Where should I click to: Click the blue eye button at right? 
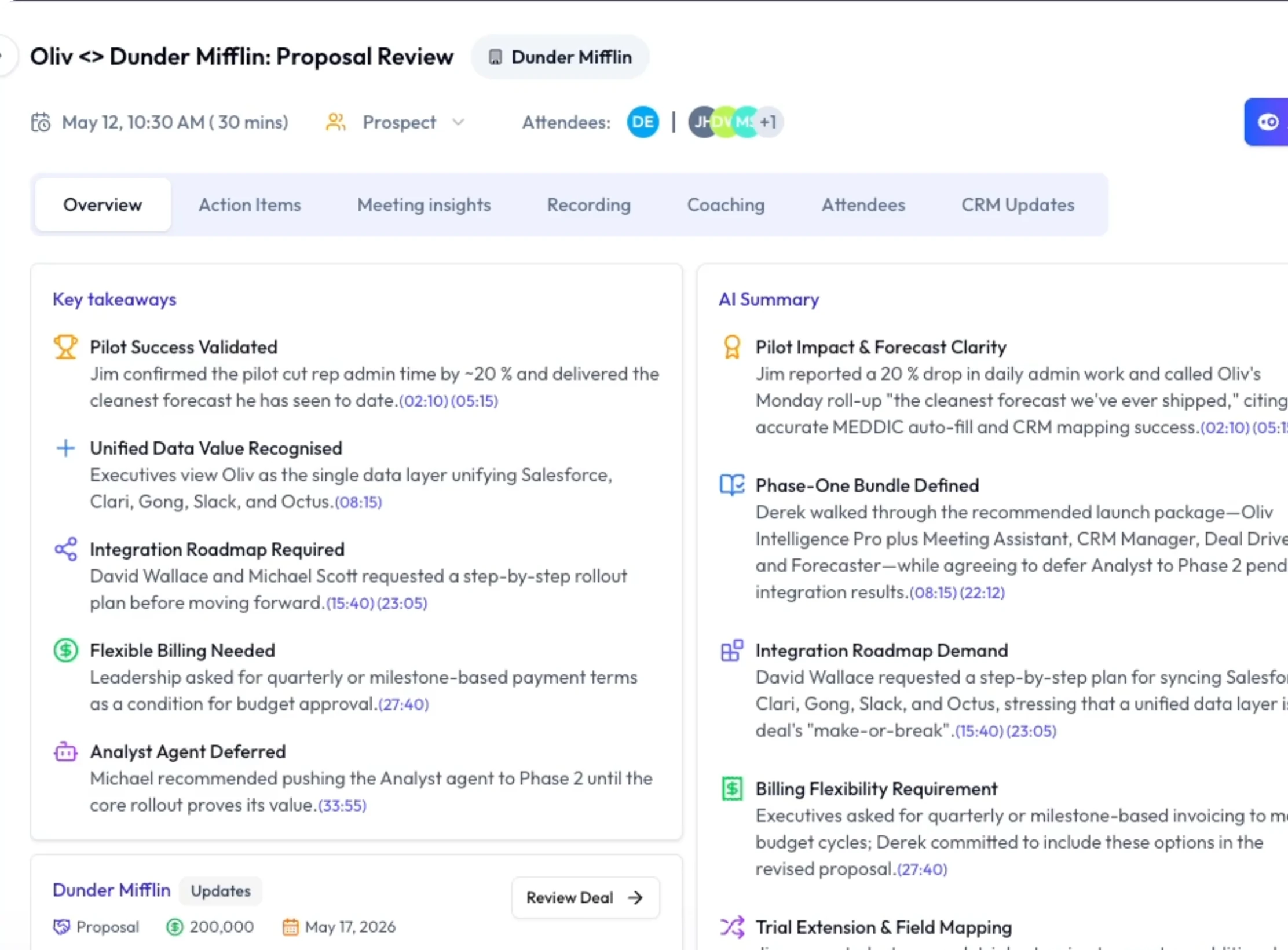pyautogui.click(x=1267, y=122)
